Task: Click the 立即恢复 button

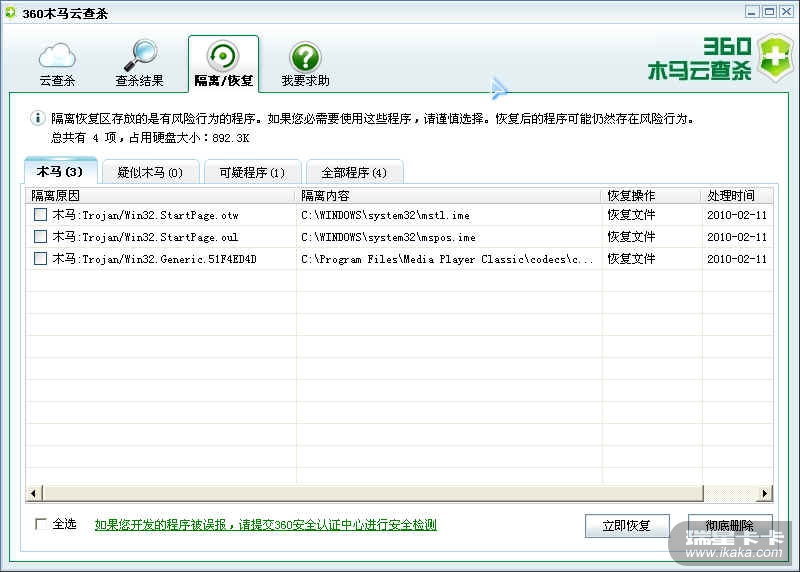Action: (627, 526)
